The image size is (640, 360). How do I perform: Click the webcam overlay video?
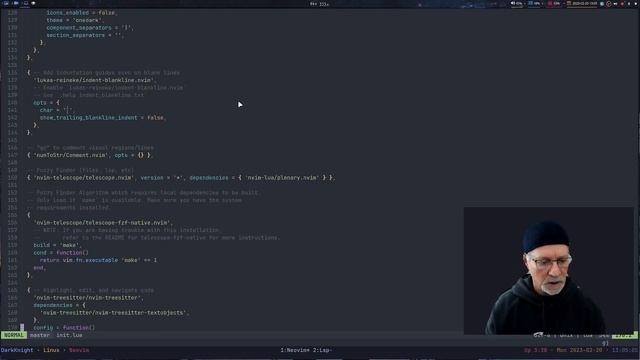tap(549, 271)
